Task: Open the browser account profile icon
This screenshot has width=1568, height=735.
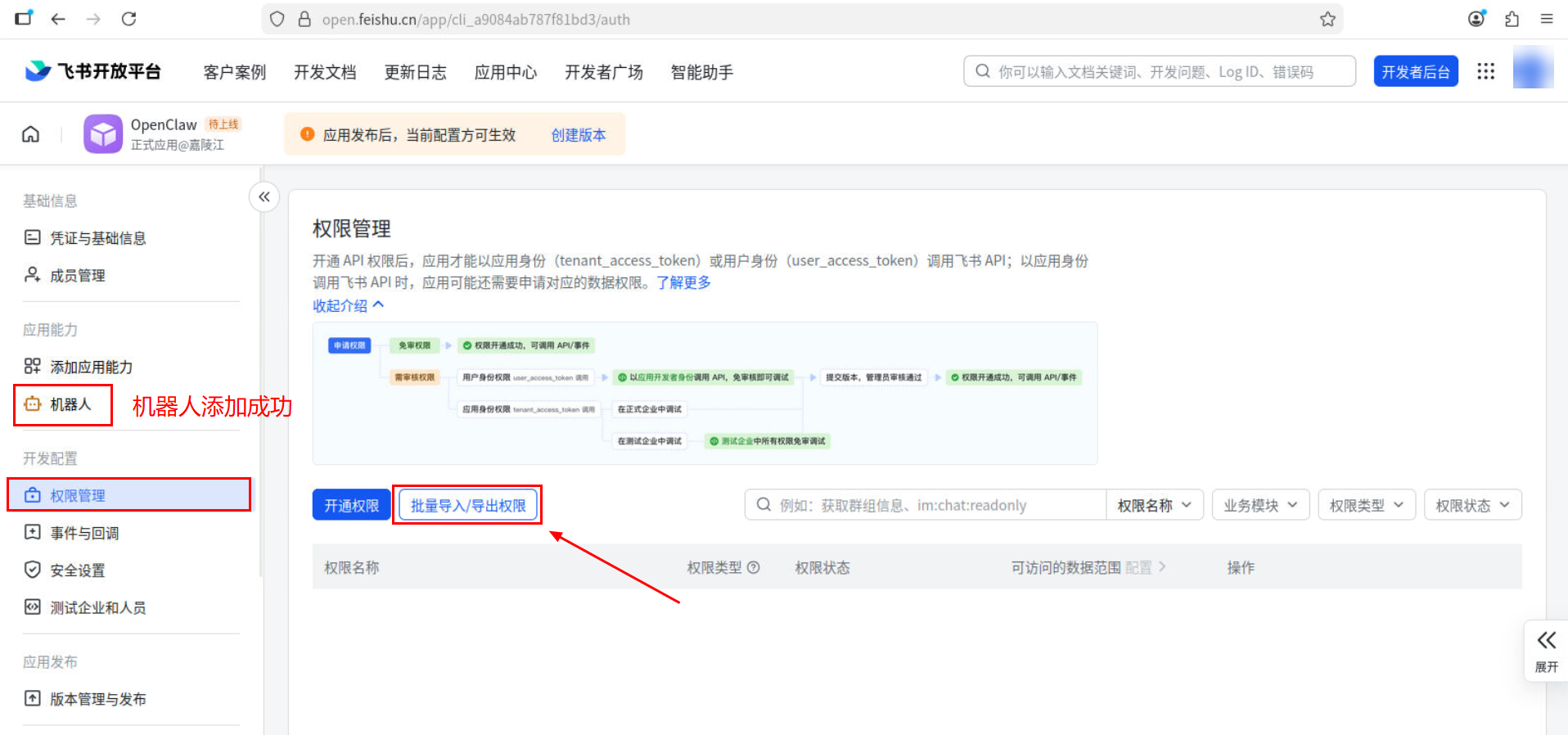Action: tap(1476, 18)
